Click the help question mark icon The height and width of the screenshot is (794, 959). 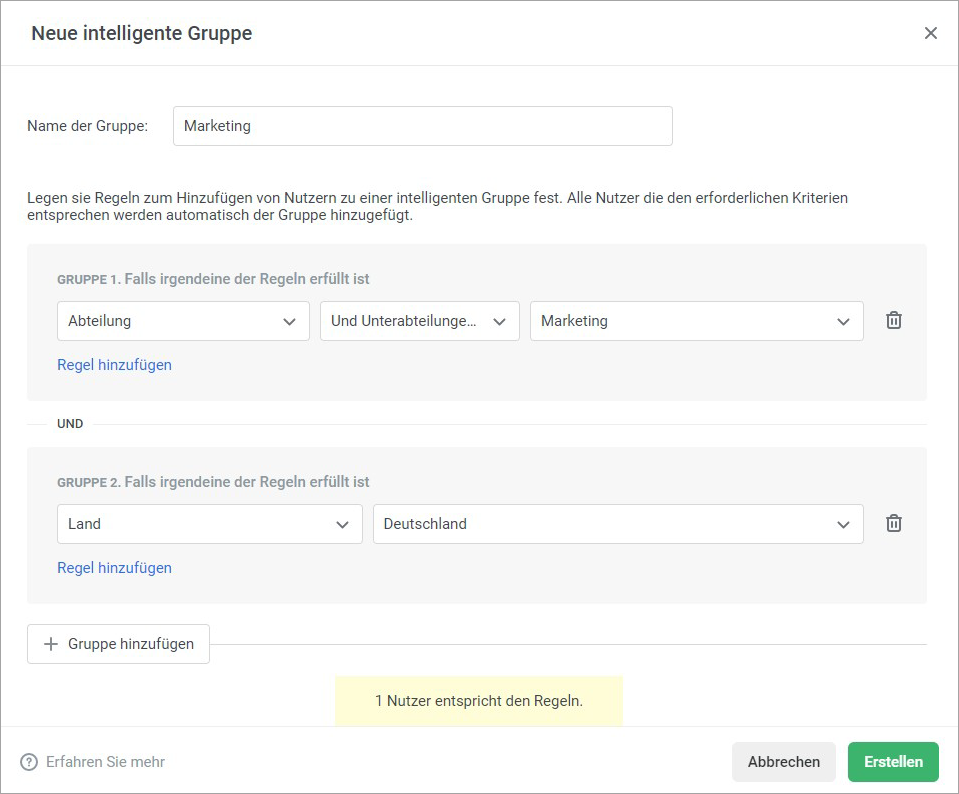coord(29,762)
